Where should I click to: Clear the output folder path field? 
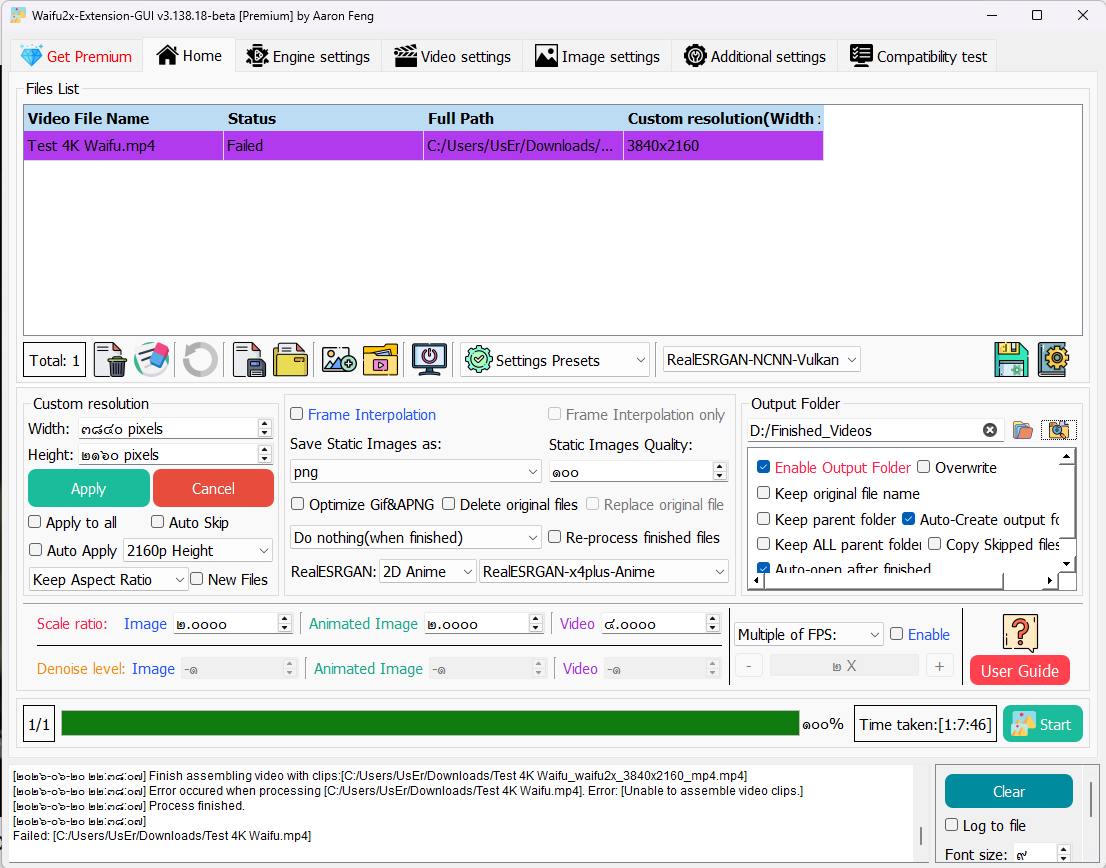(990, 430)
